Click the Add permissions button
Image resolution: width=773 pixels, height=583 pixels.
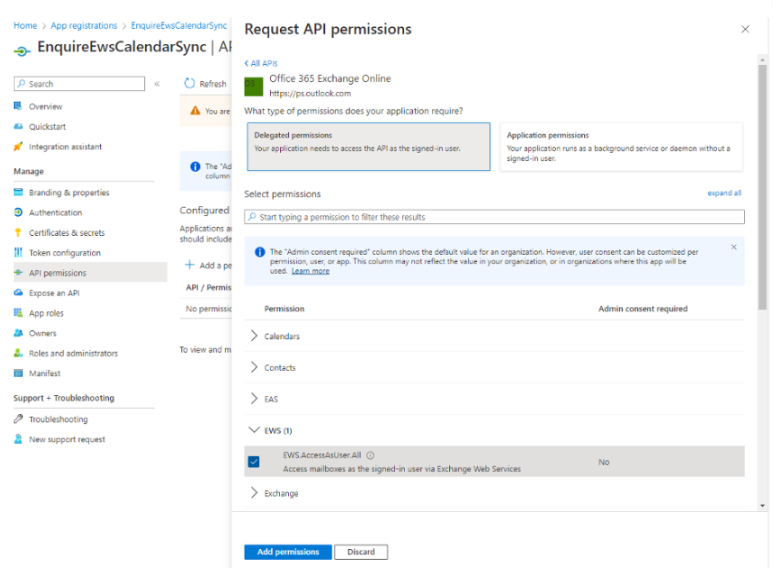click(x=288, y=552)
